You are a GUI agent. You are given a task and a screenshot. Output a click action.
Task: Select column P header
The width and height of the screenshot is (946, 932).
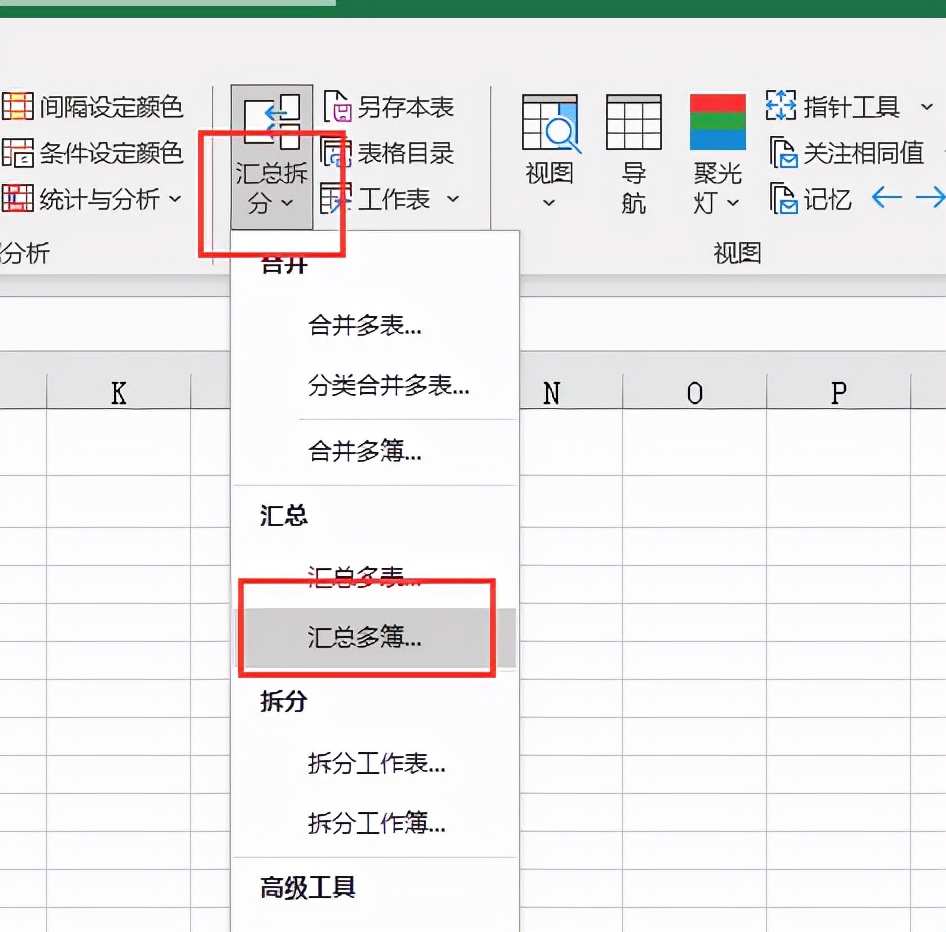point(839,393)
